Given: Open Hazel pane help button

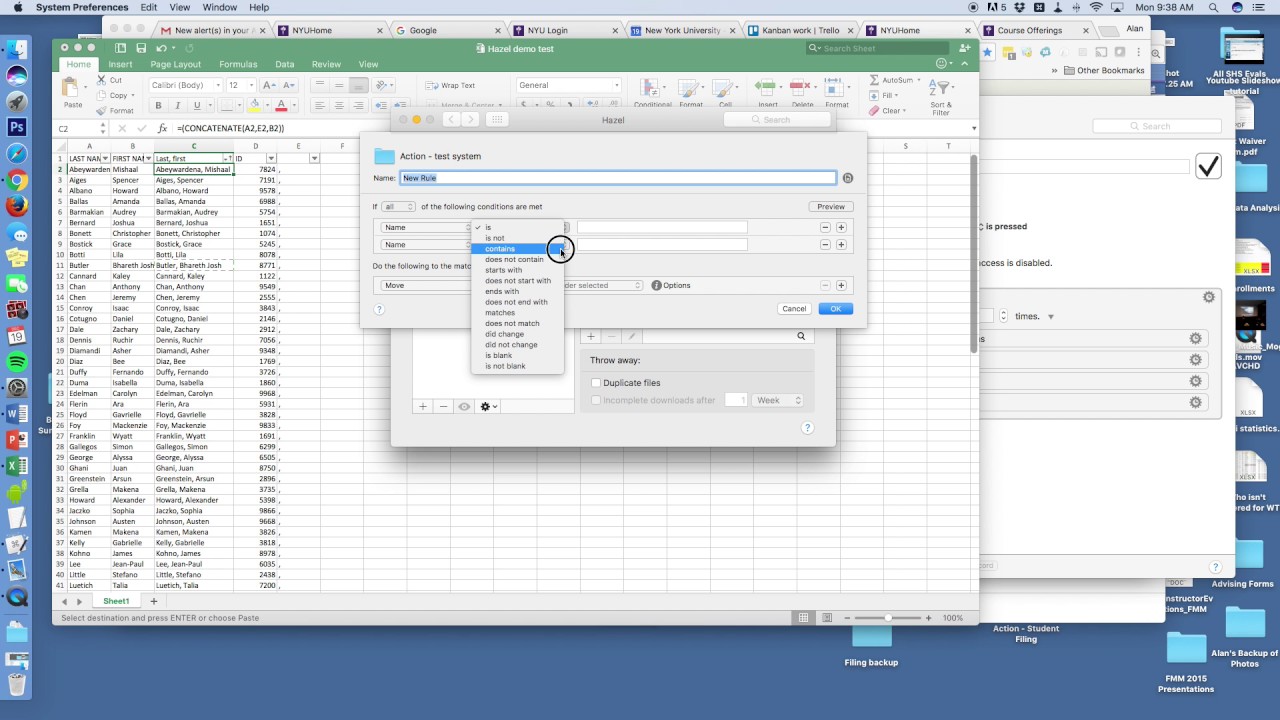Looking at the screenshot, I should pos(807,428).
